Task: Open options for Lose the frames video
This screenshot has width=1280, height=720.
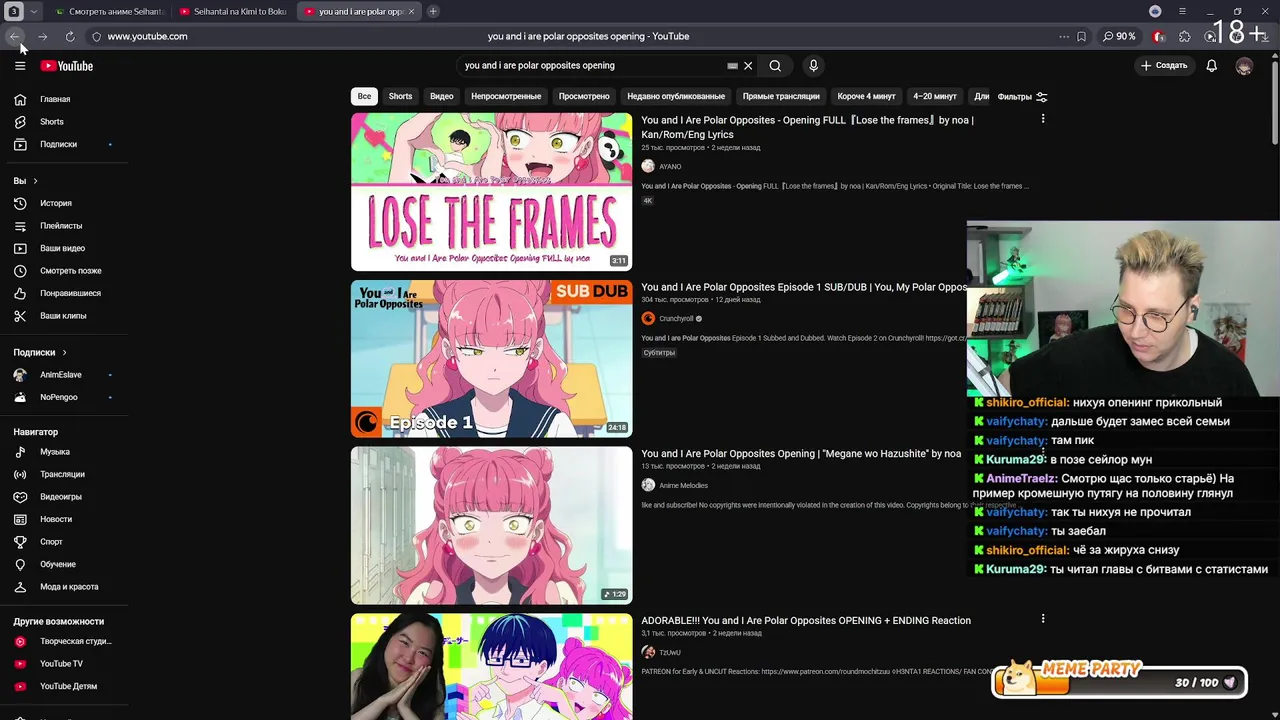Action: (x=1043, y=119)
